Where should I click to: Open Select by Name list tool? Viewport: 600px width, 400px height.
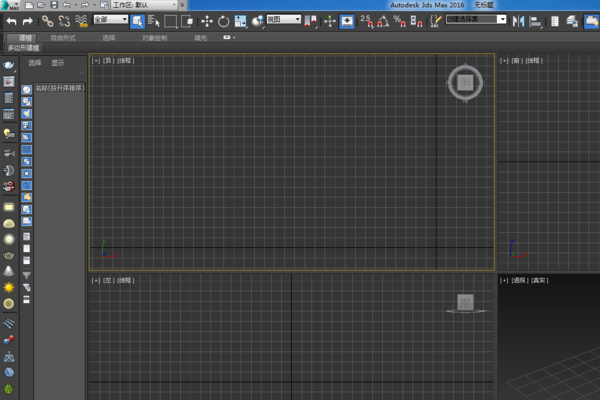click(x=154, y=20)
